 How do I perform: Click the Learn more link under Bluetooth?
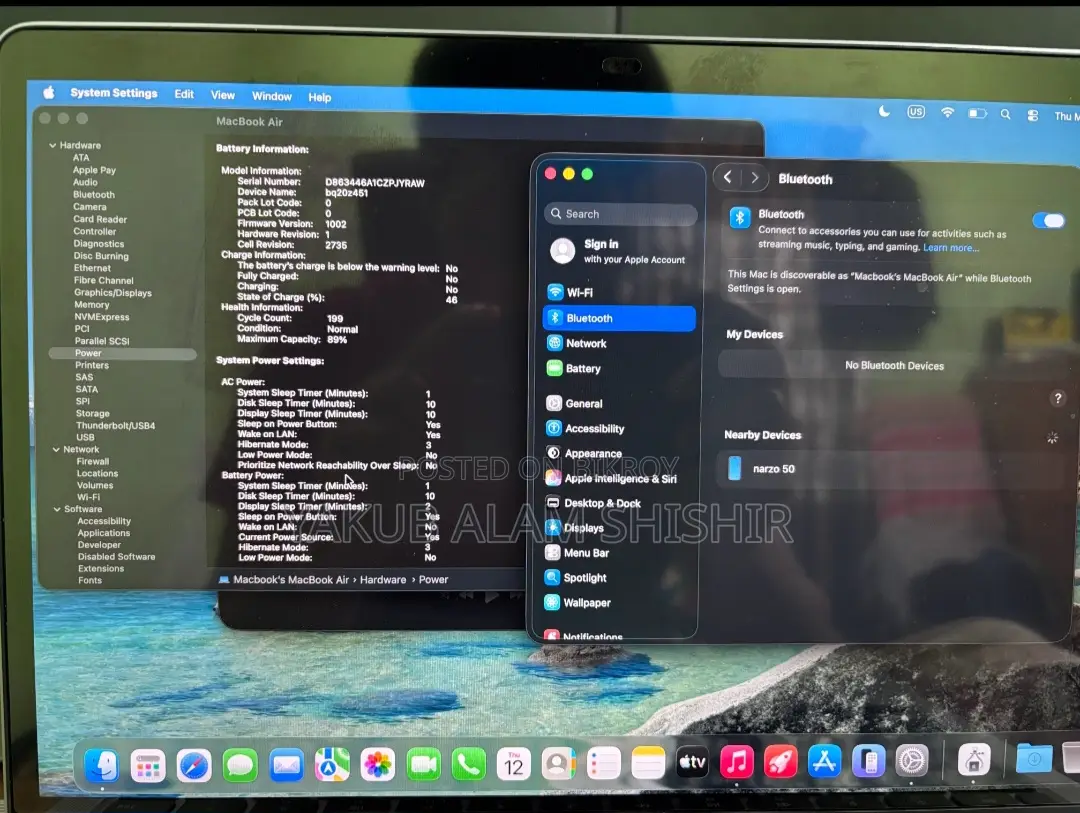point(951,248)
